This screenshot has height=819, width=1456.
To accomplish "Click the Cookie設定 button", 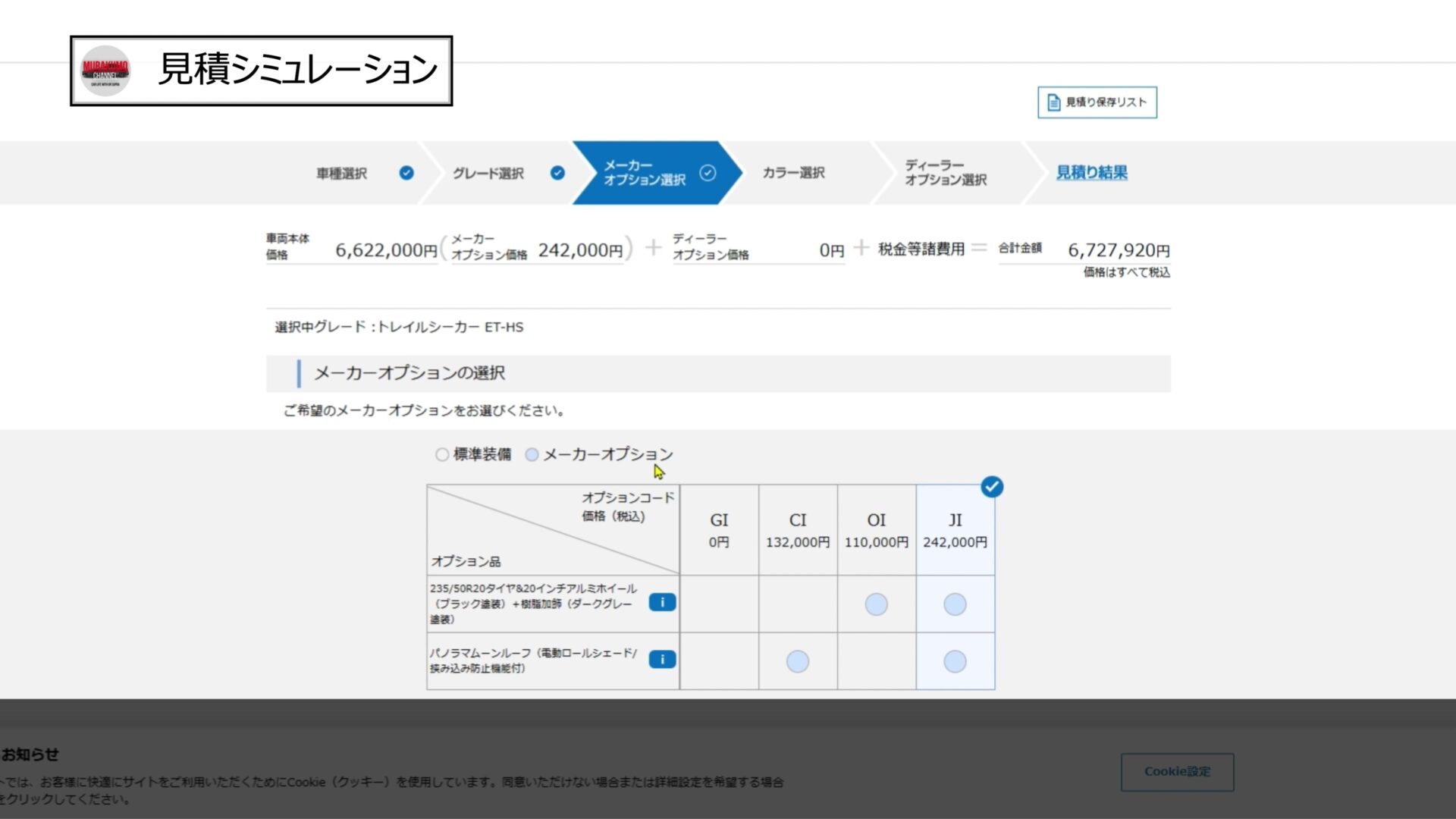I will (x=1177, y=772).
